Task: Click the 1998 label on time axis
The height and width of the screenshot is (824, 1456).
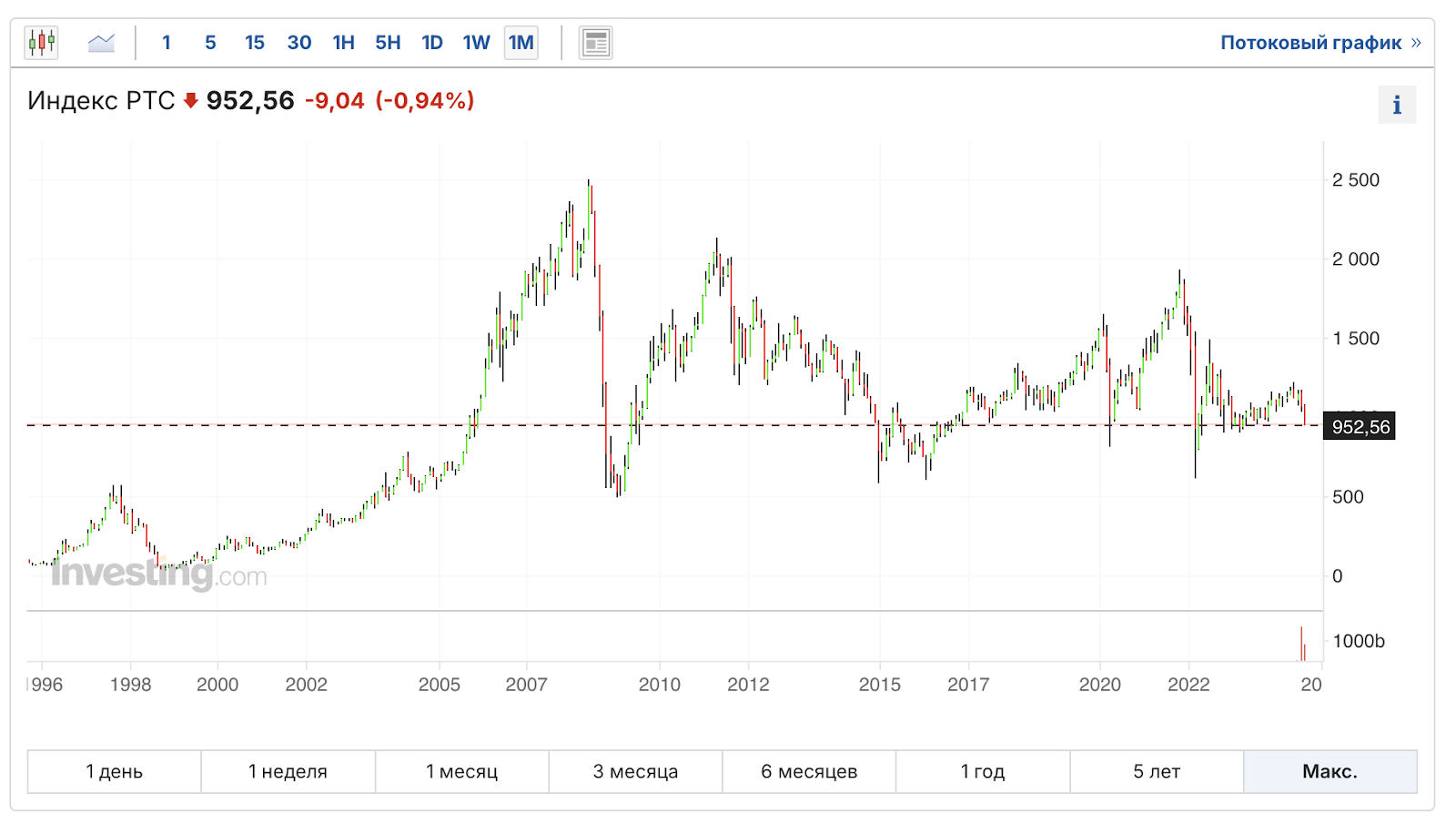Action: pyautogui.click(x=130, y=685)
